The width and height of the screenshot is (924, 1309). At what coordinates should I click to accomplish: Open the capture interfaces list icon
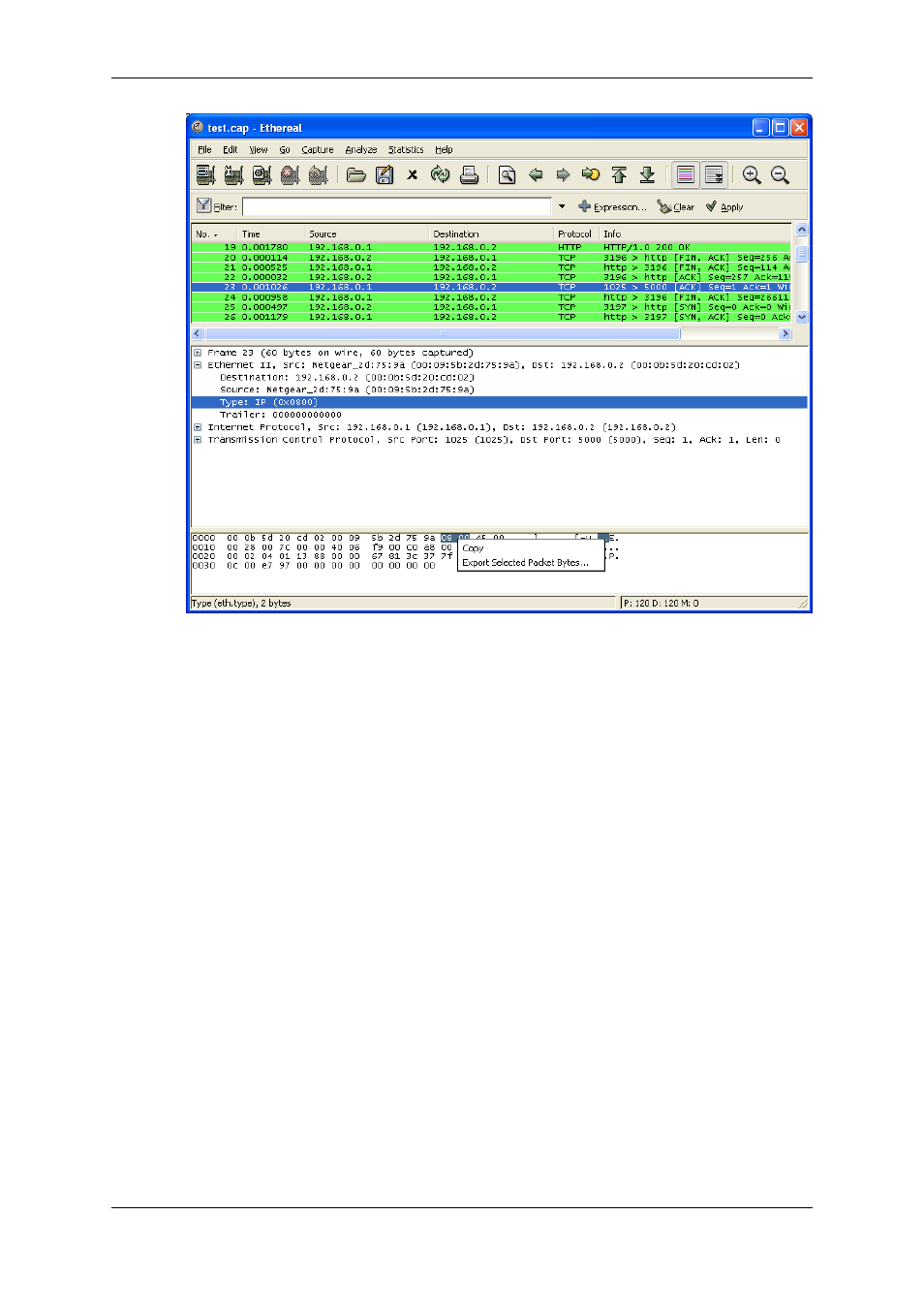(x=205, y=175)
